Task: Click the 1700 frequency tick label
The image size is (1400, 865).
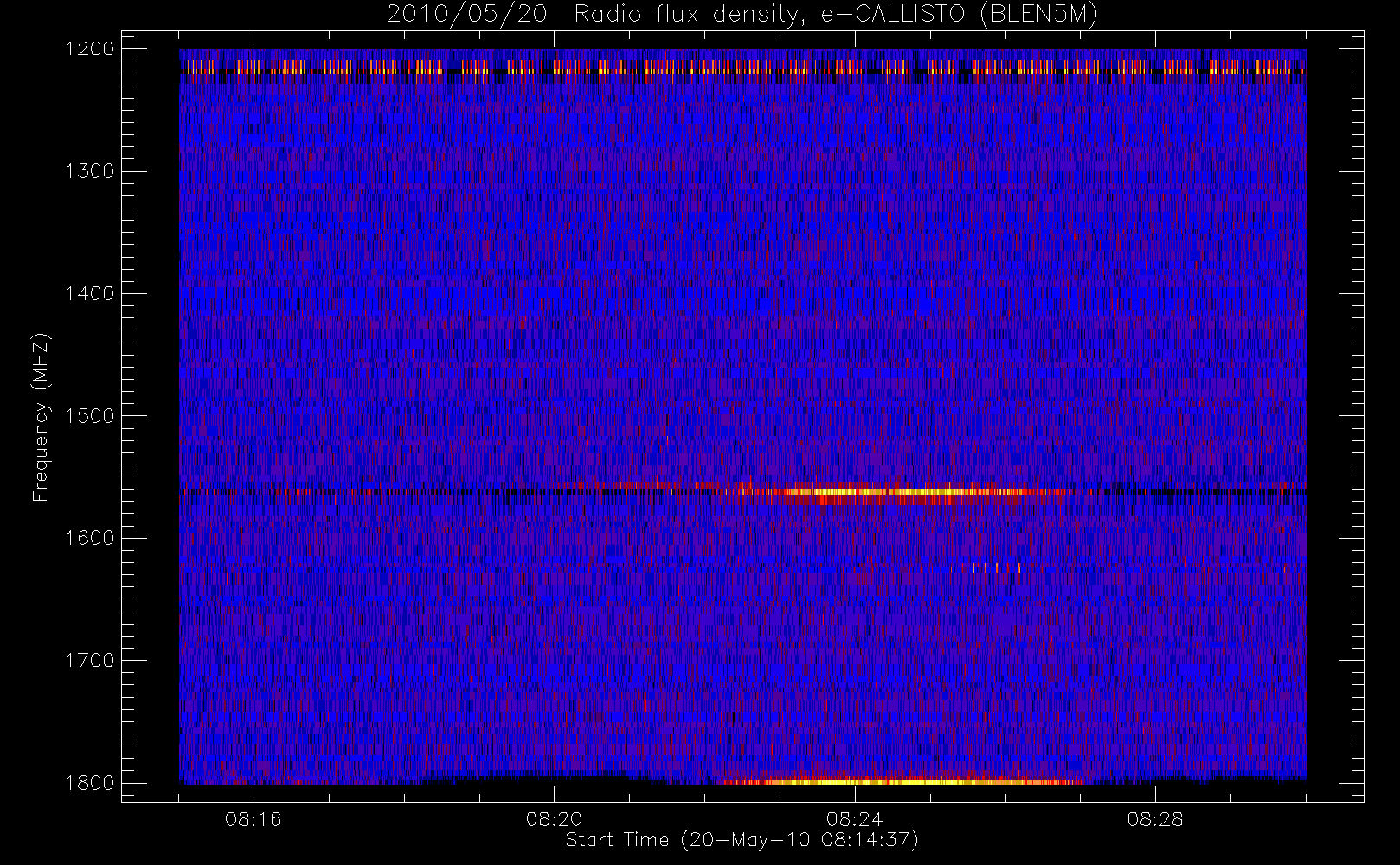Action: [x=90, y=661]
